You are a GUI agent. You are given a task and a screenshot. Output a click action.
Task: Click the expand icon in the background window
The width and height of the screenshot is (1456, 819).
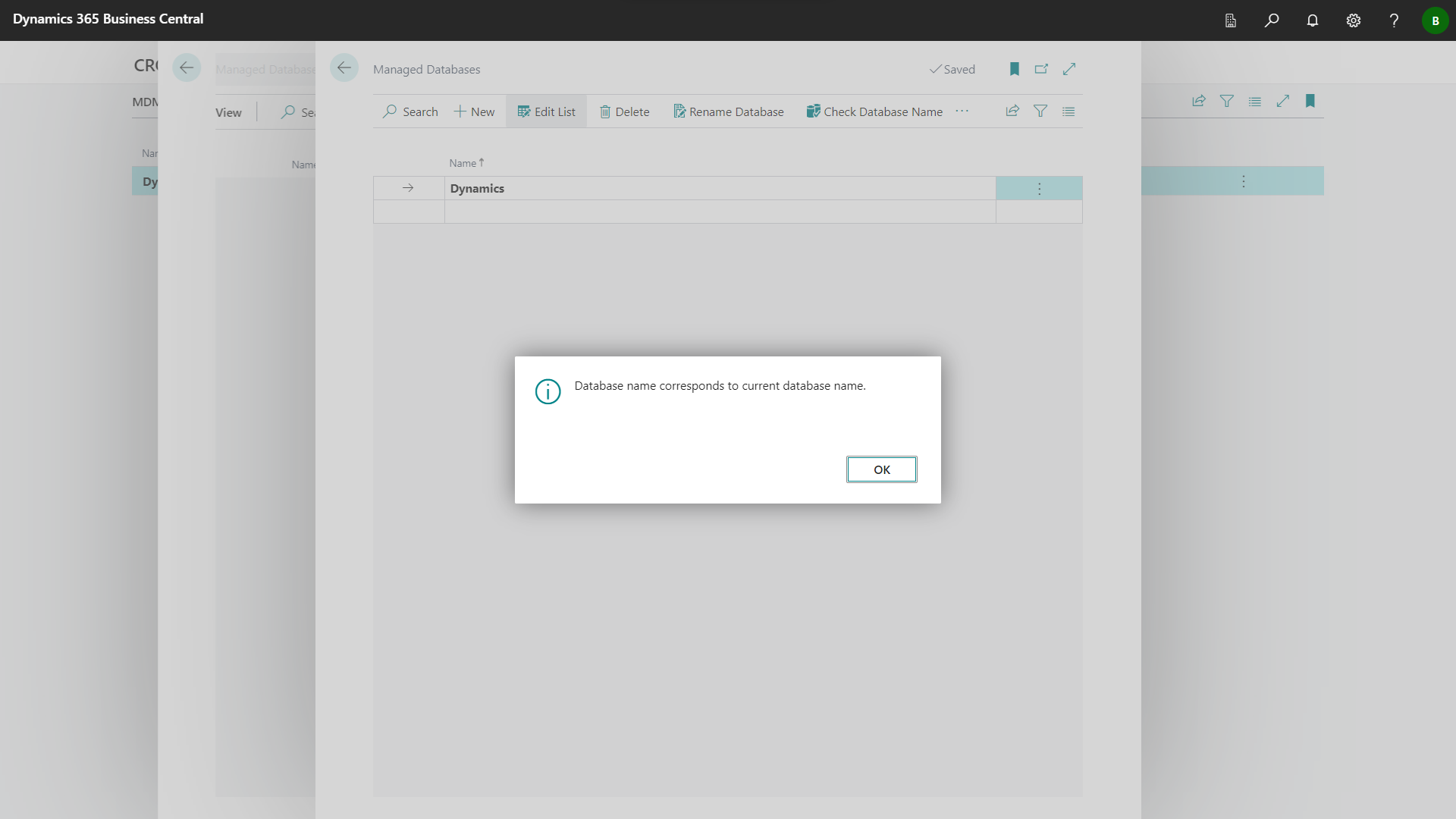point(1283,101)
